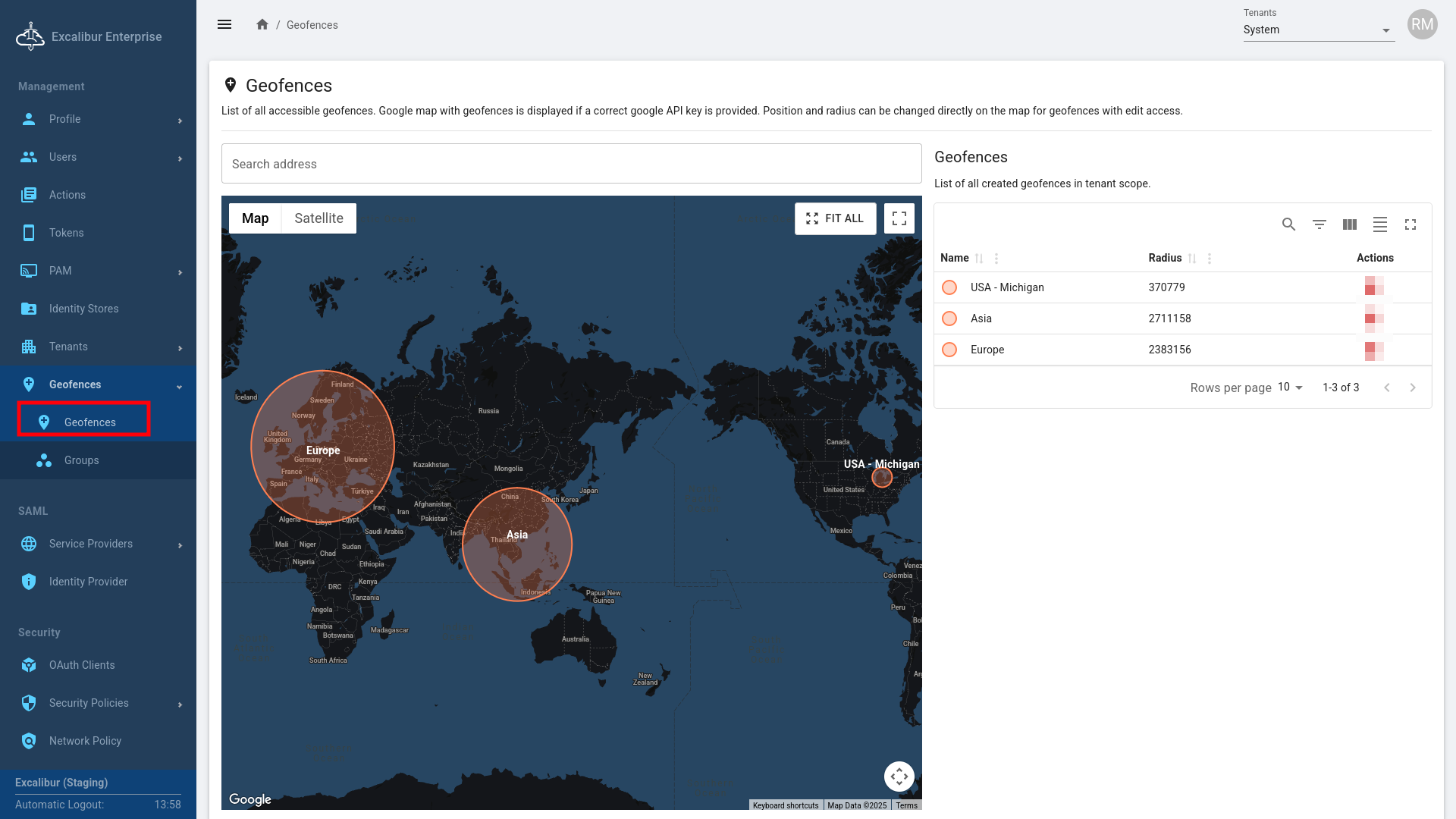The width and height of the screenshot is (1456, 819).
Task: Change rows per page dropdown
Action: [1290, 388]
